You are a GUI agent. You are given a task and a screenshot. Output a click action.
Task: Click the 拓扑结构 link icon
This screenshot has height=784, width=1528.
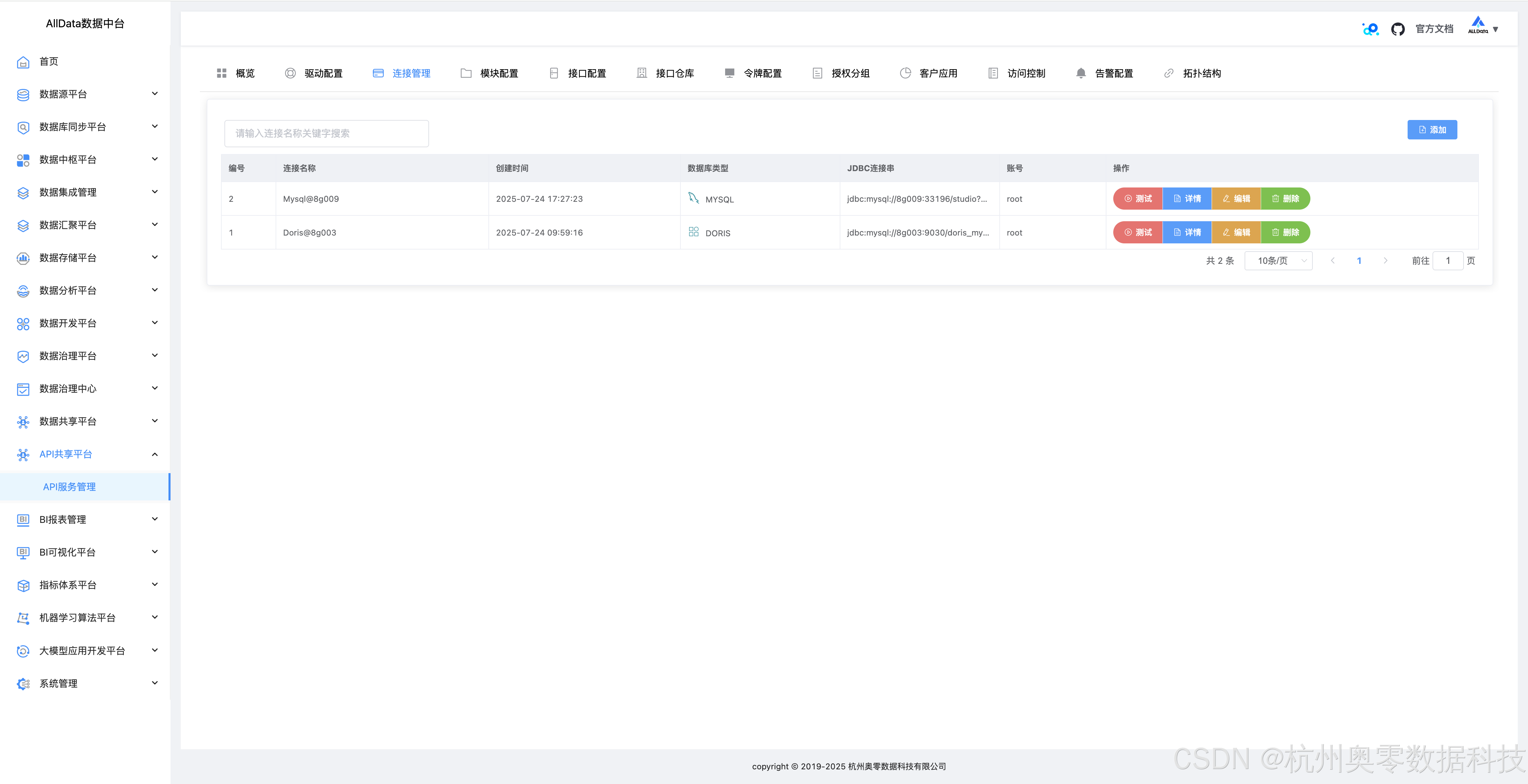tap(1169, 73)
